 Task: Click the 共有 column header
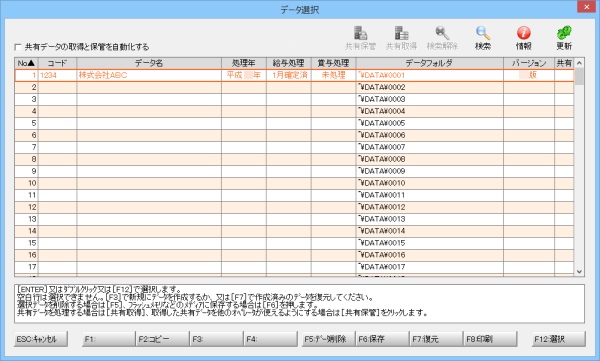click(x=564, y=63)
